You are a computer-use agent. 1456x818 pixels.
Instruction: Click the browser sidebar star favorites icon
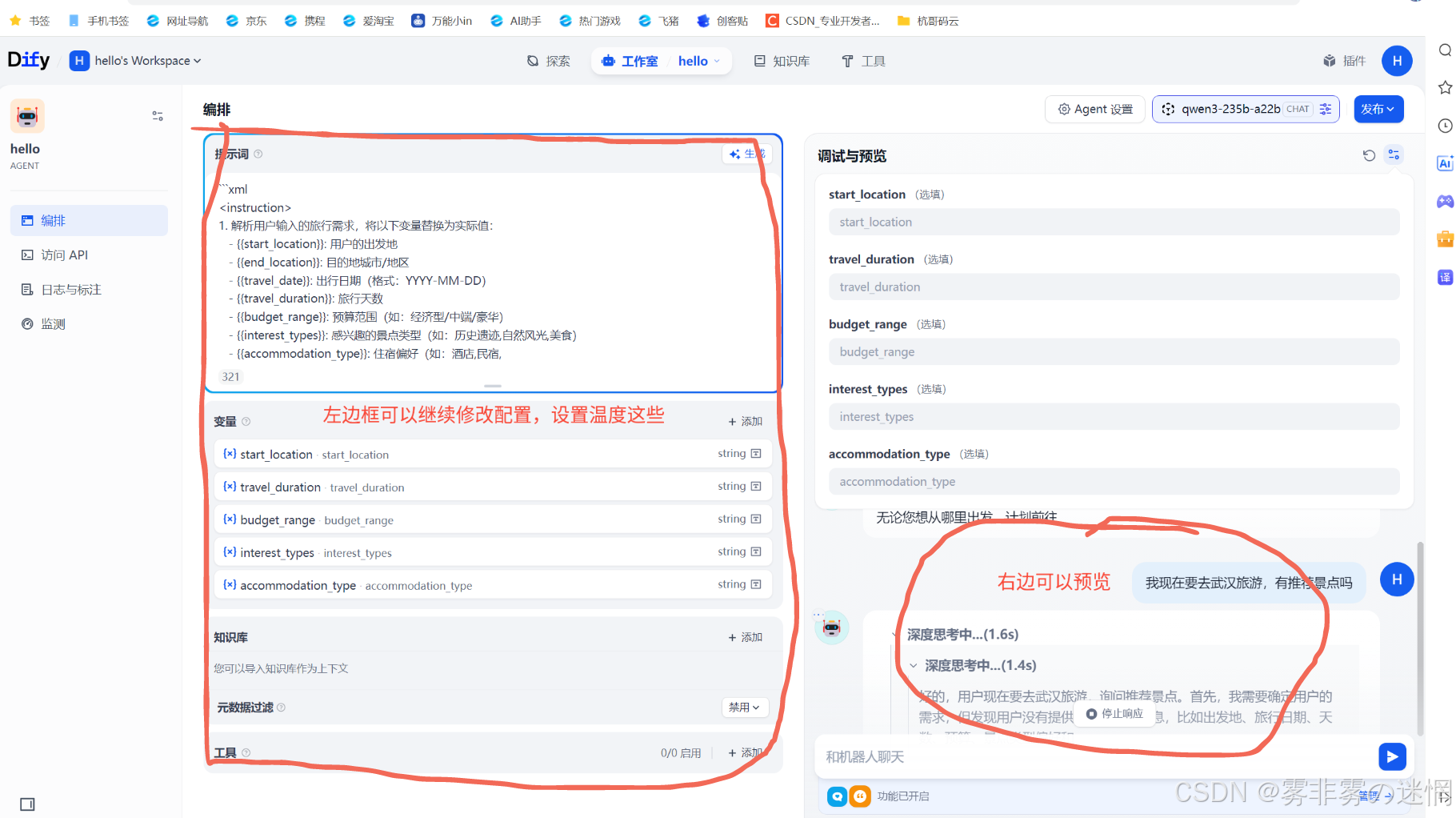click(x=1445, y=87)
